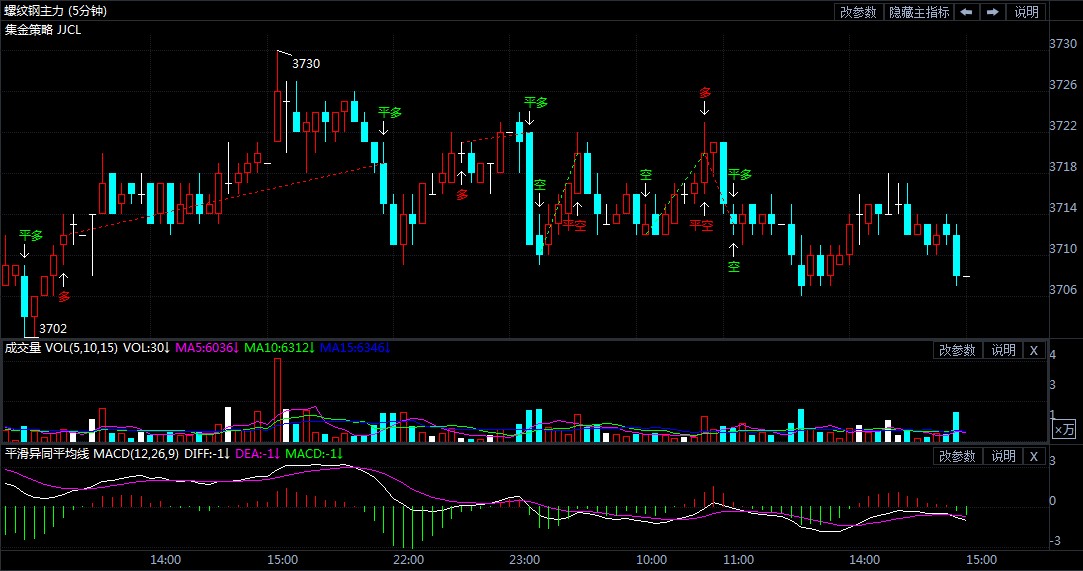Select the 集金策略 JJCL indicator label
The image size is (1083, 571).
pyautogui.click(x=43, y=29)
